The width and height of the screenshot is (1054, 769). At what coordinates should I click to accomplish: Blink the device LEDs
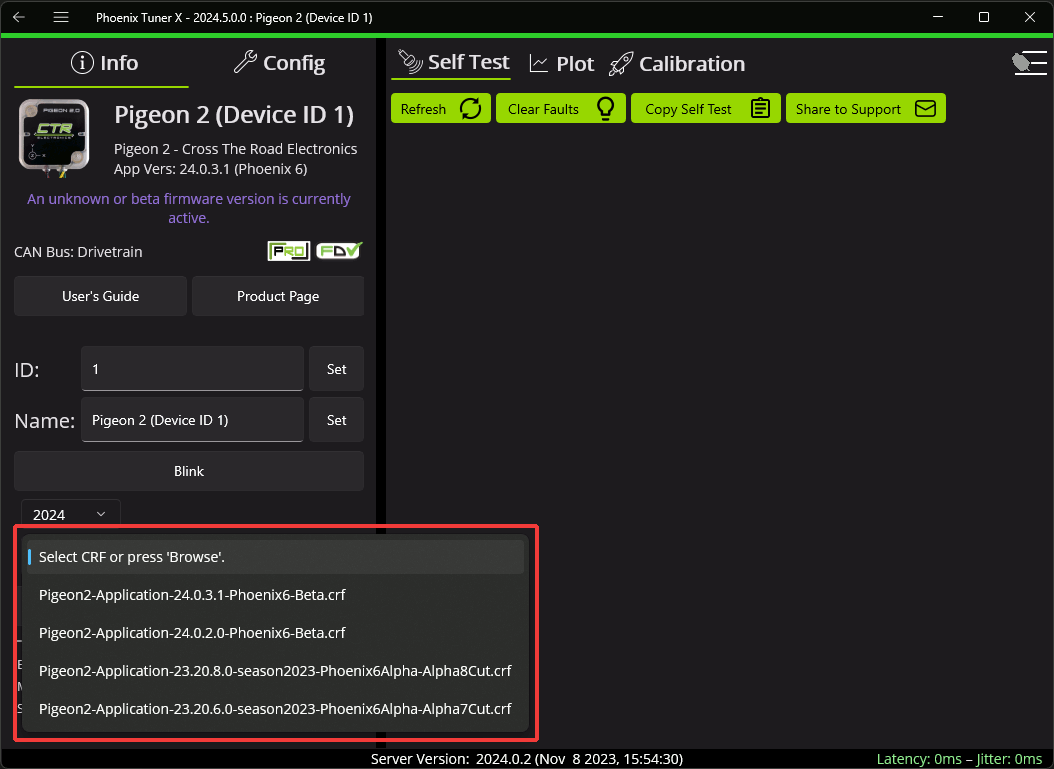pos(189,471)
